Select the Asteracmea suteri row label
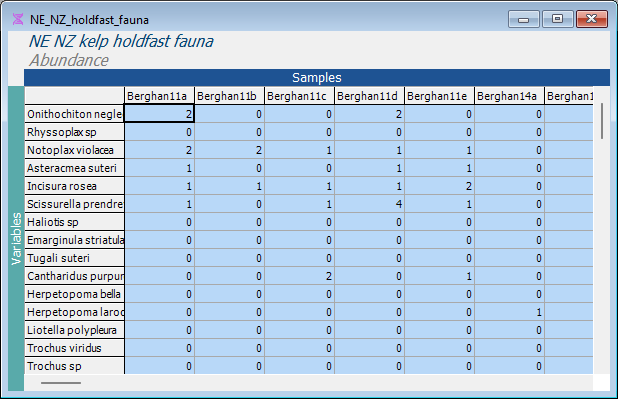This screenshot has width=618, height=399. point(74,168)
